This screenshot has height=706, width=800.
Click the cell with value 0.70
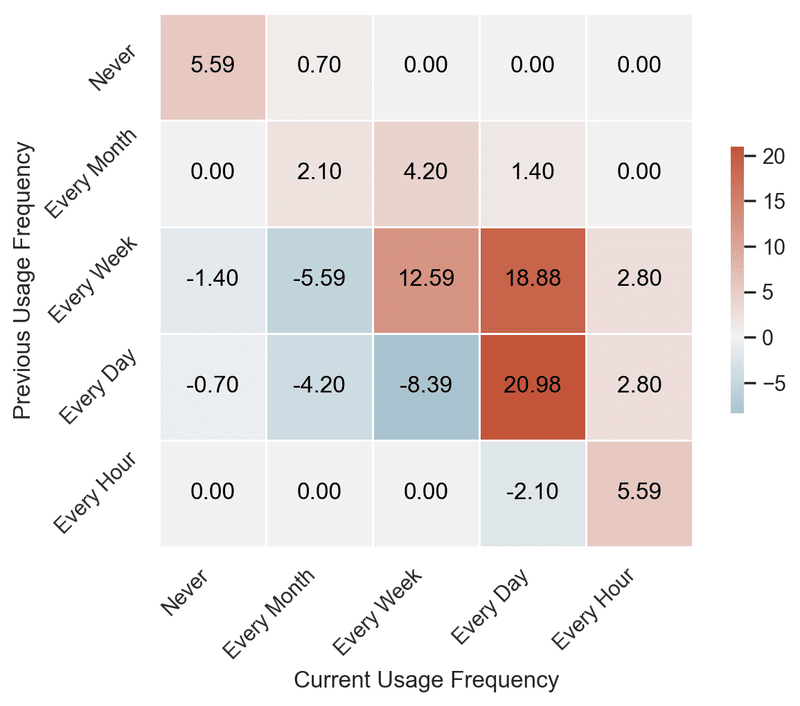coord(320,66)
